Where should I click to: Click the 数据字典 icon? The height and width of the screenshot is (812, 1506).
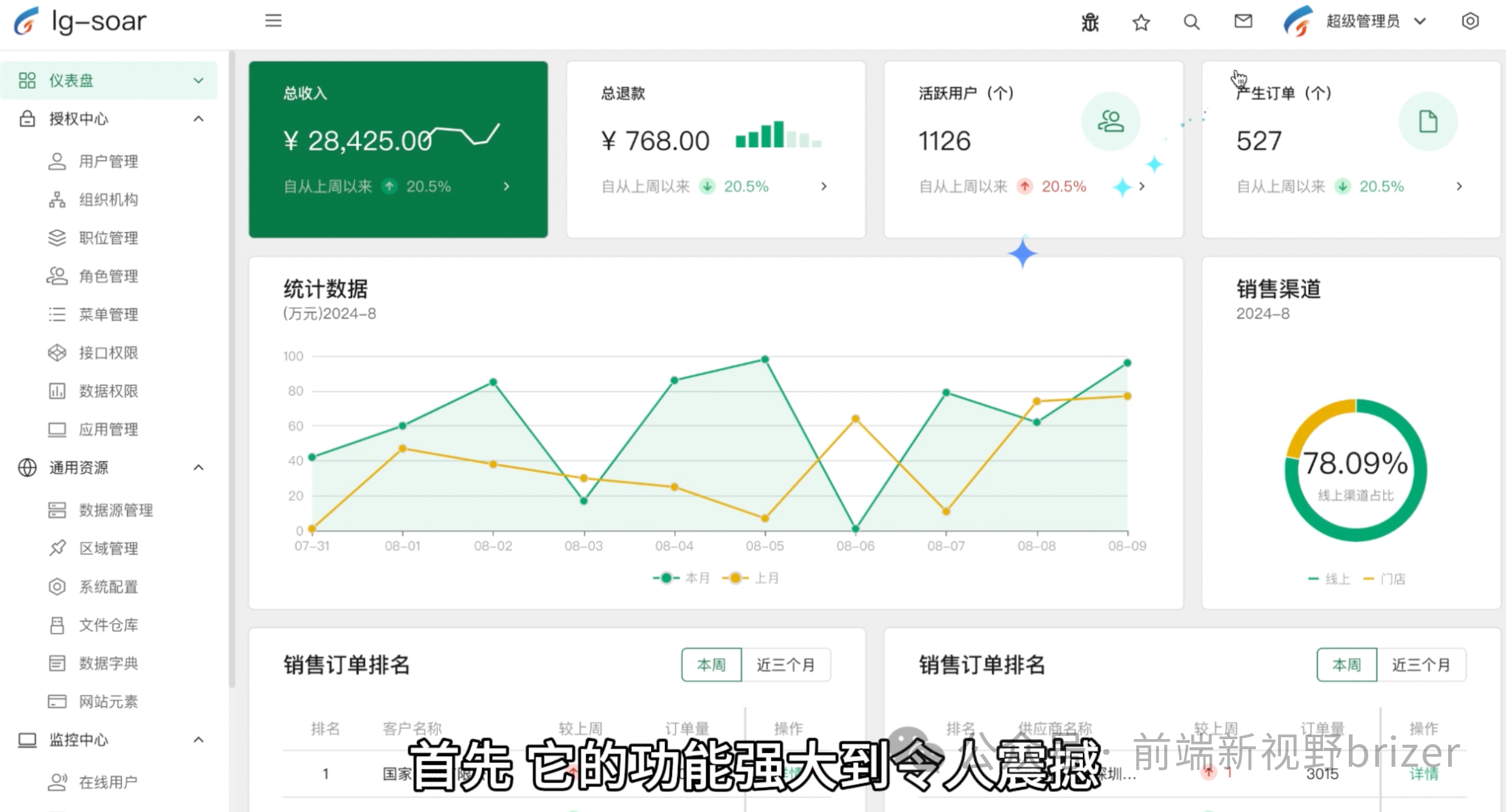pyautogui.click(x=57, y=664)
